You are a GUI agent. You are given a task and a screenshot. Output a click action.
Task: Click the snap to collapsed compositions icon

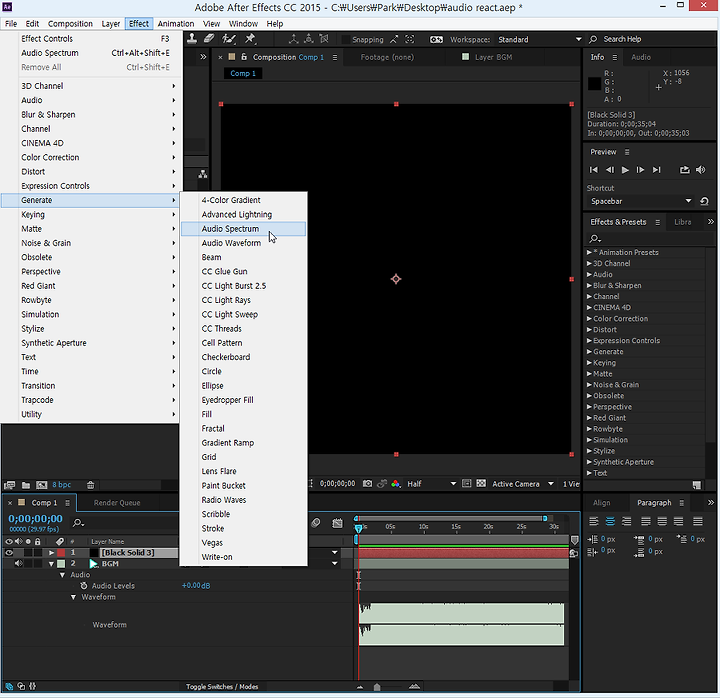pos(410,39)
